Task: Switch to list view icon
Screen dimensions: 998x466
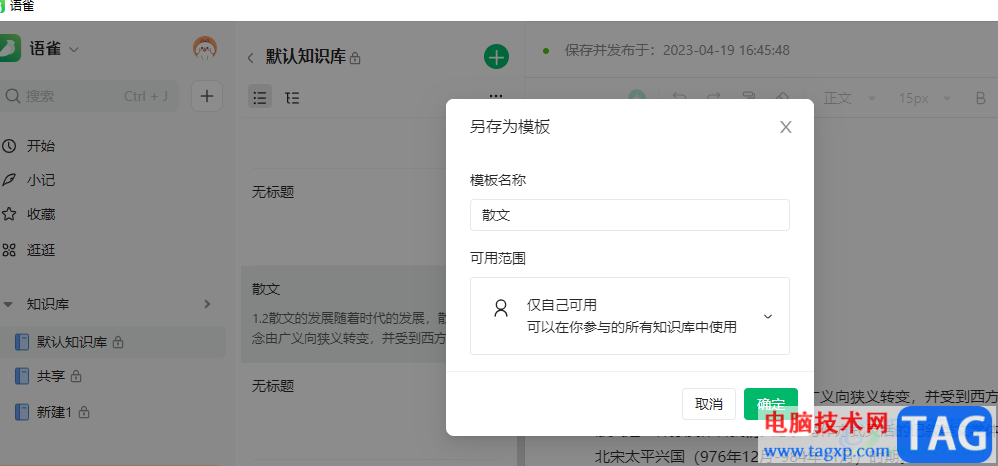Action: [260, 97]
